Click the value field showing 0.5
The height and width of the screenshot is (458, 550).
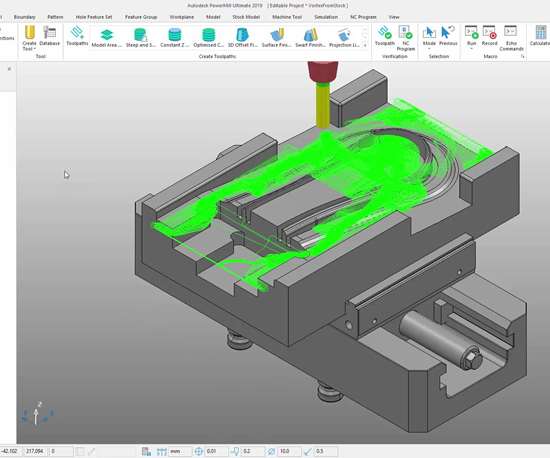point(326,451)
